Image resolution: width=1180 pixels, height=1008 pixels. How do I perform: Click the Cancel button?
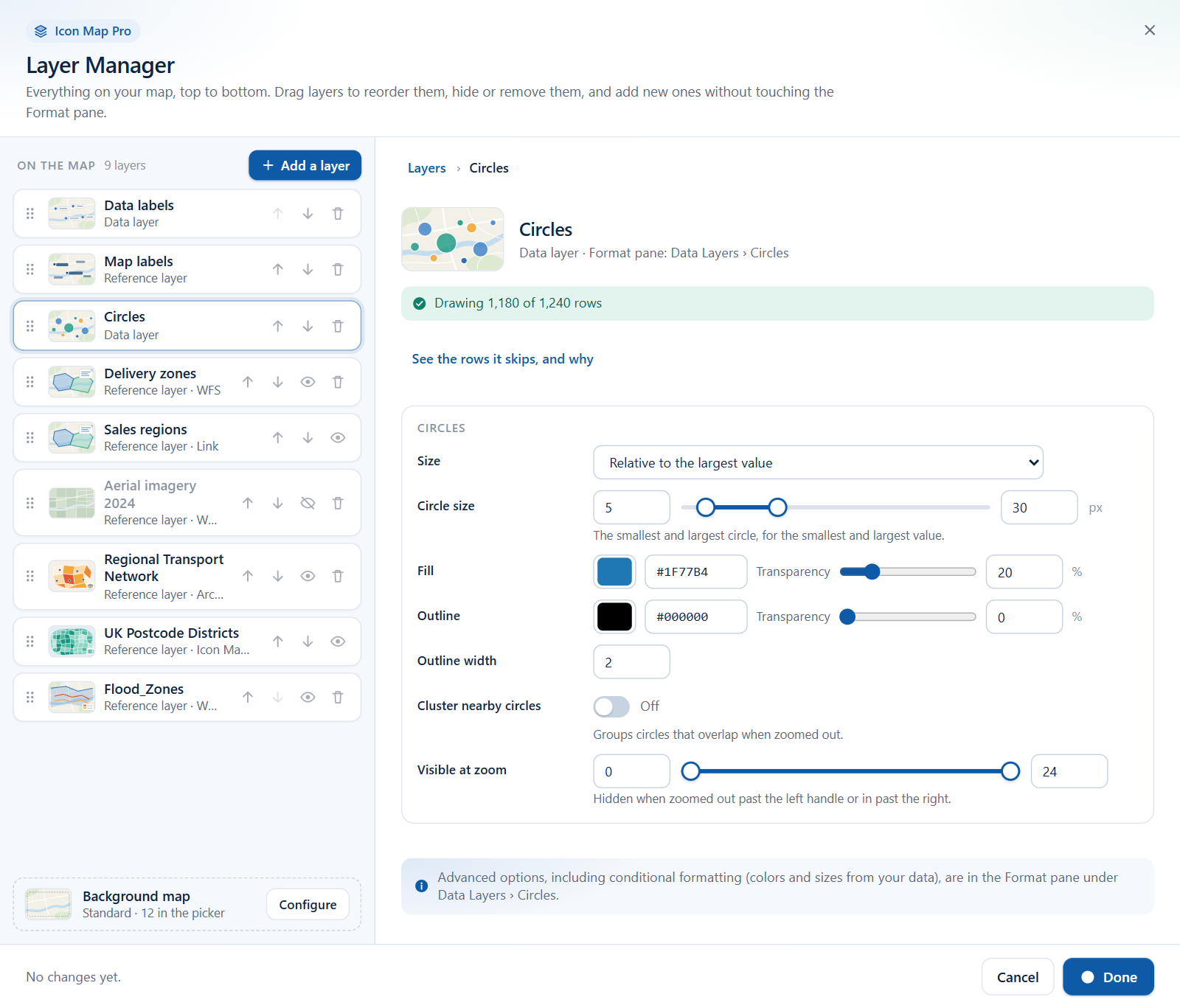coord(1018,977)
